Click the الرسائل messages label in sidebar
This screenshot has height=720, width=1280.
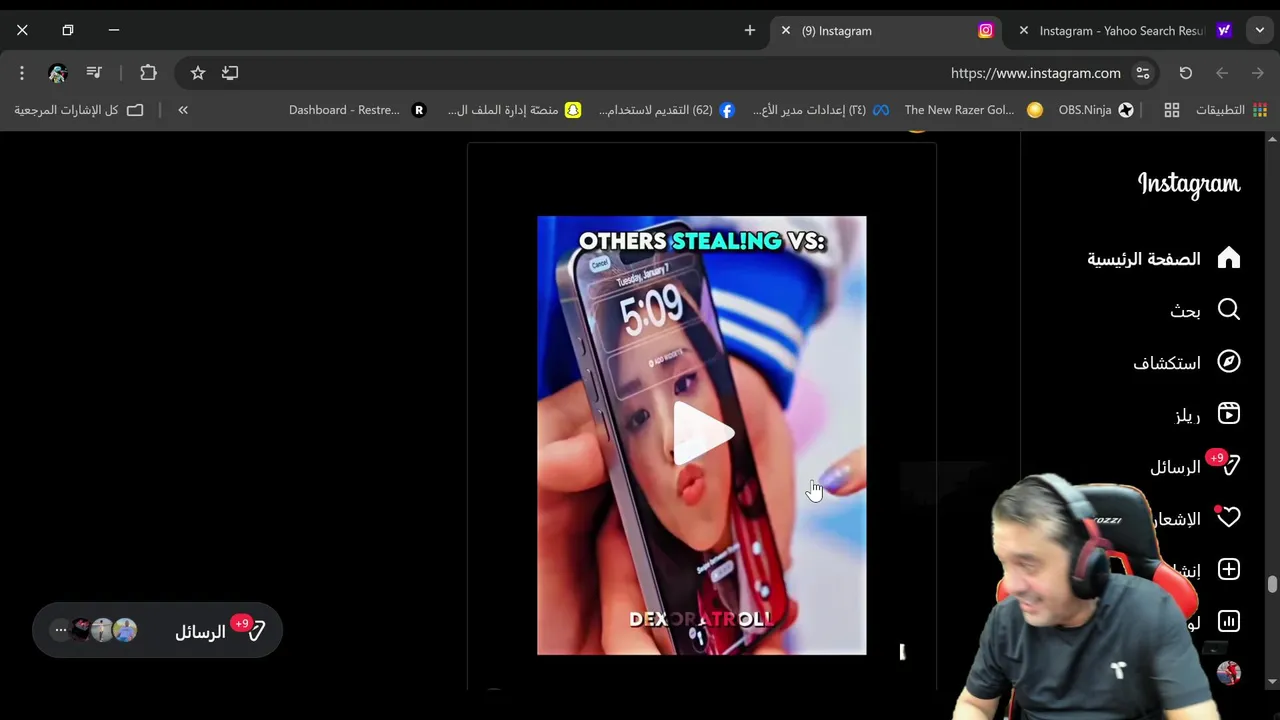[x=1175, y=467]
